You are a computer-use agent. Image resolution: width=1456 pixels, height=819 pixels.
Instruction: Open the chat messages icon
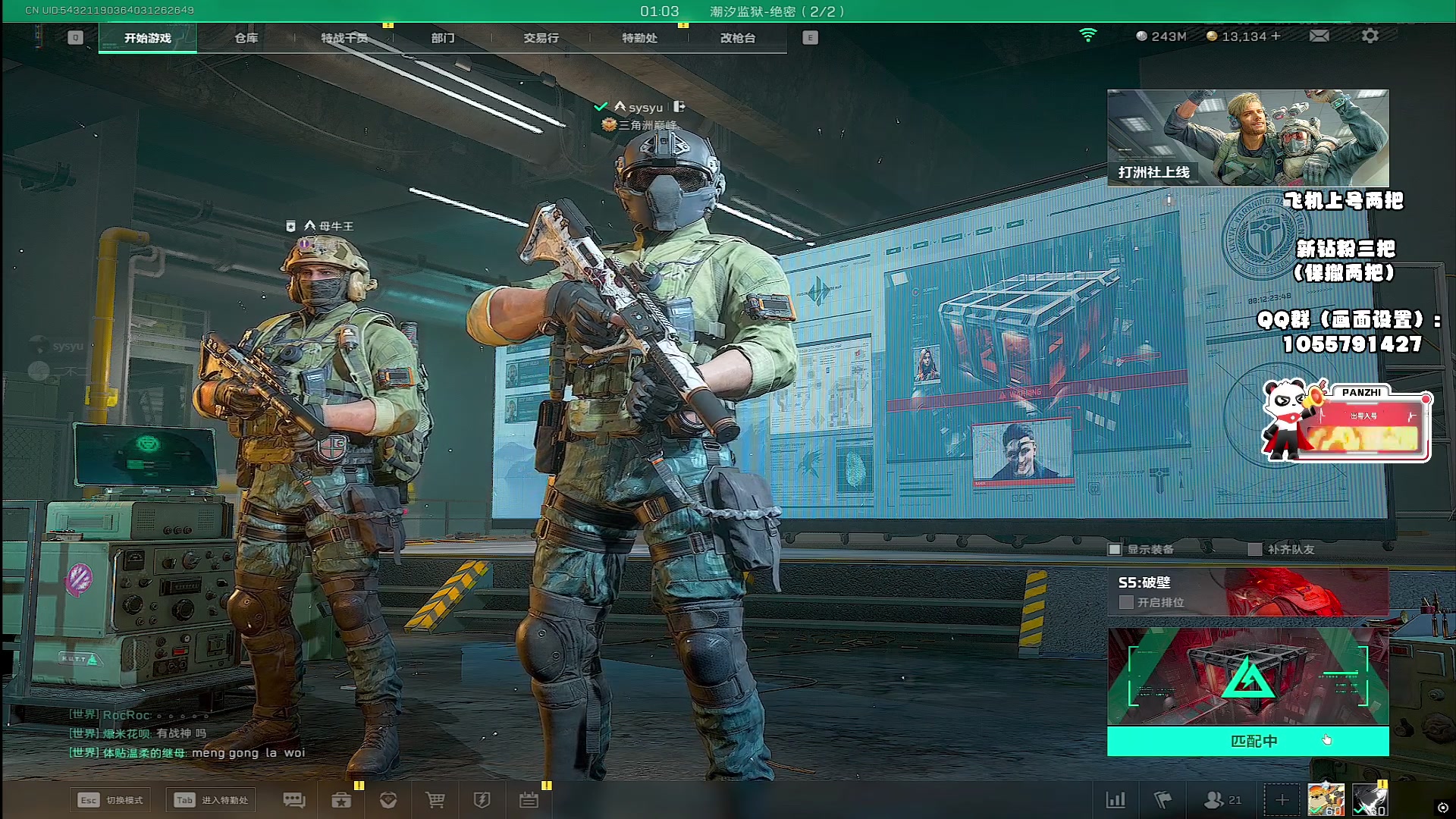click(294, 800)
